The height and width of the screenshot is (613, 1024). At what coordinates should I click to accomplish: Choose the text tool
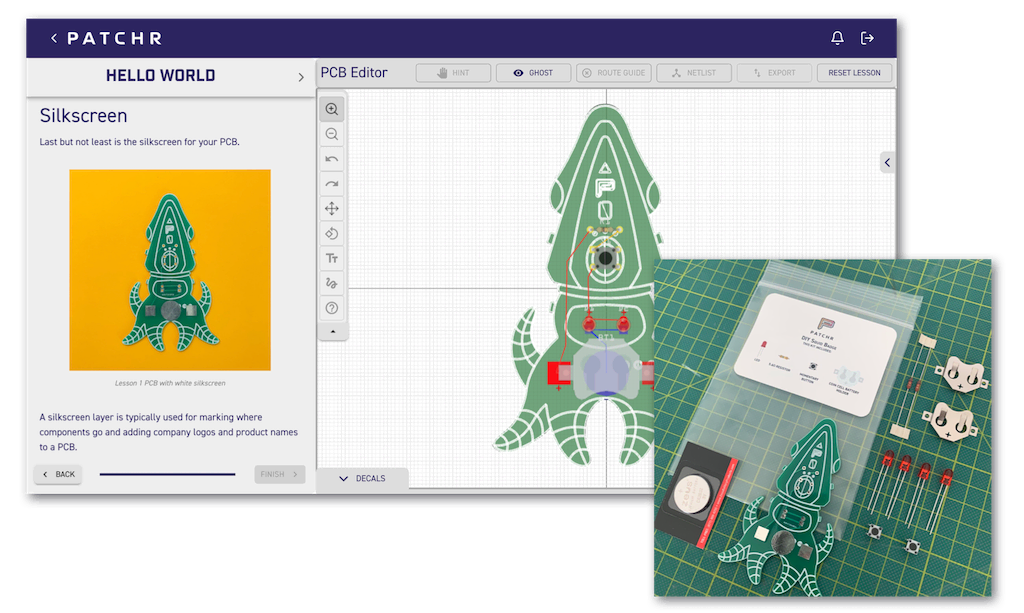[x=332, y=259]
